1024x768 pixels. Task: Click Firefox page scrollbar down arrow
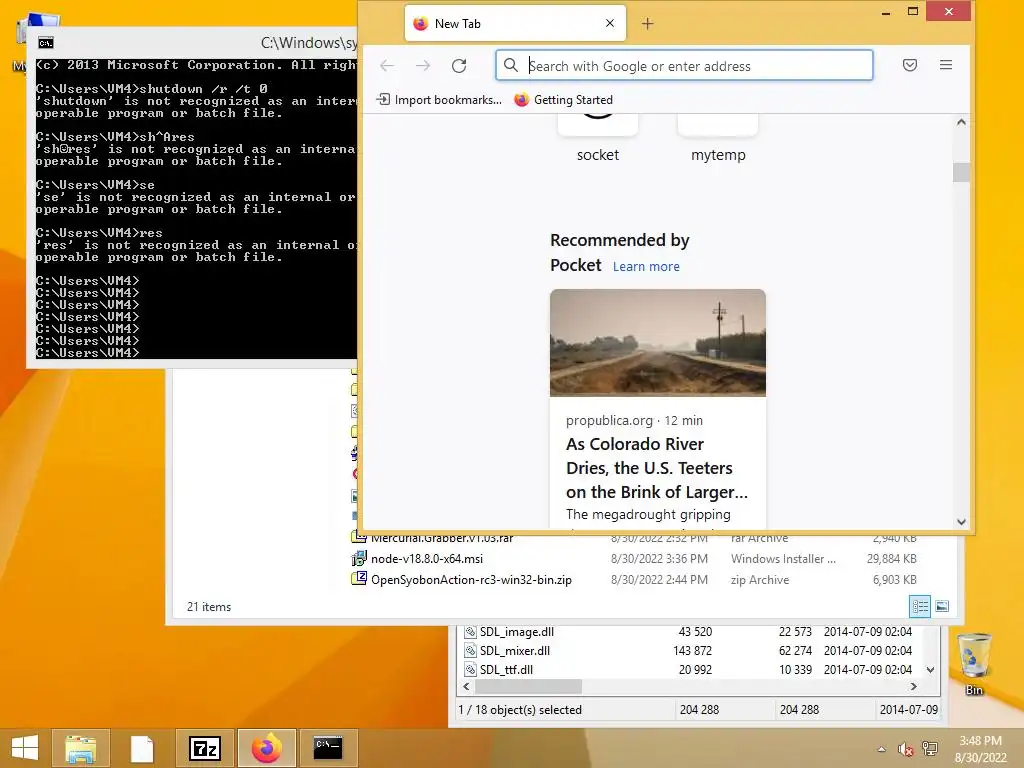pos(961,522)
